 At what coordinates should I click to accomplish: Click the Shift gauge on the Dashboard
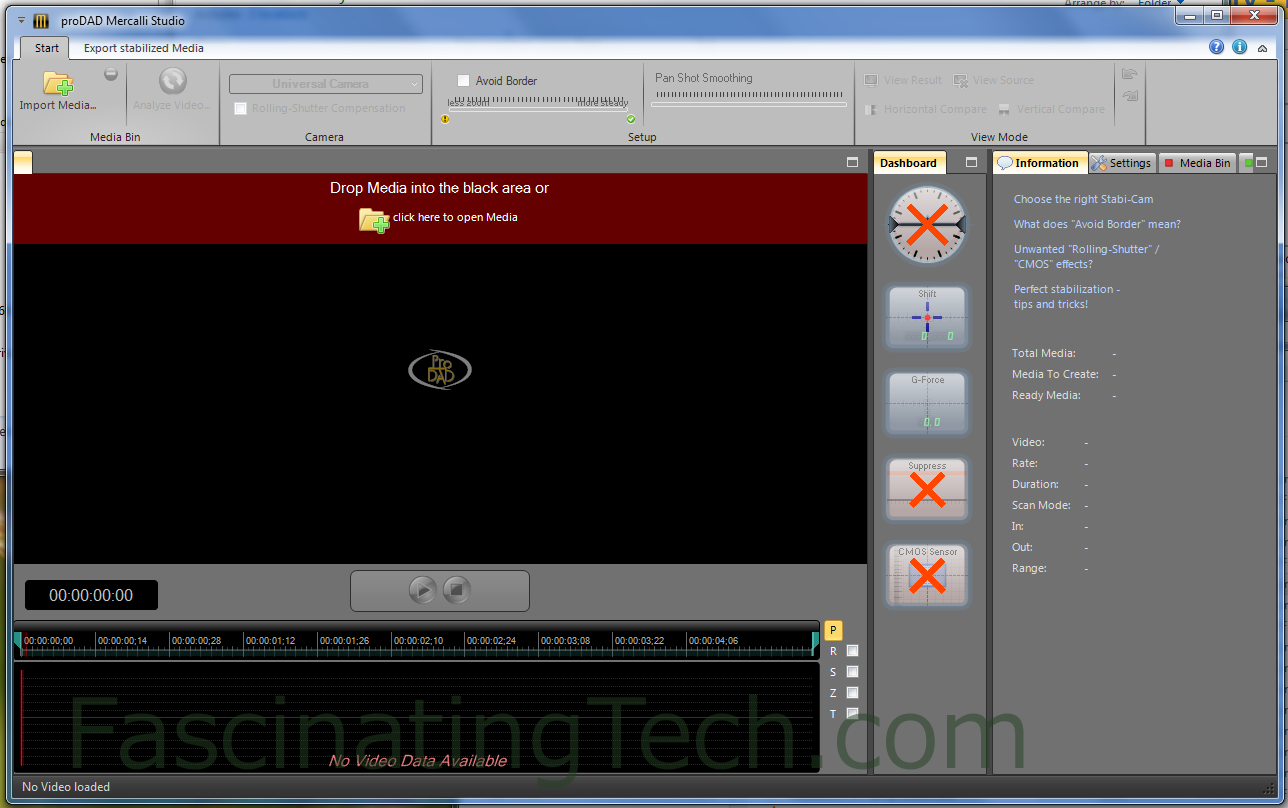[927, 317]
